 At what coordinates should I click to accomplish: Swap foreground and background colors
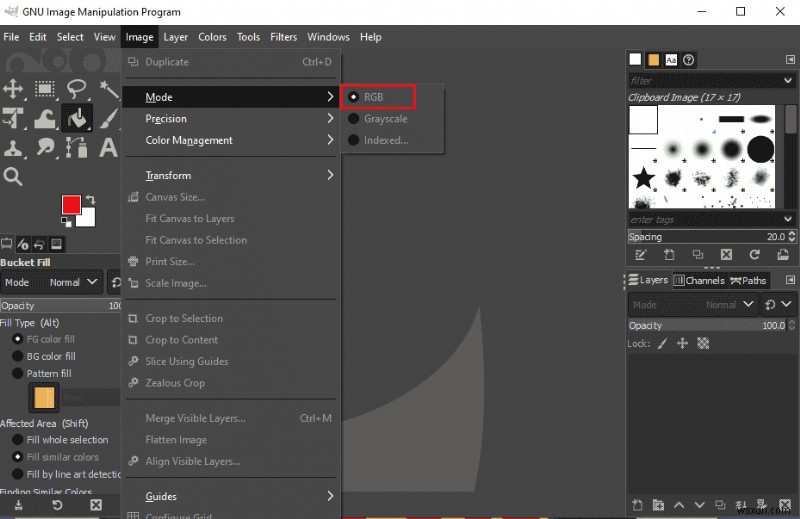(90, 199)
